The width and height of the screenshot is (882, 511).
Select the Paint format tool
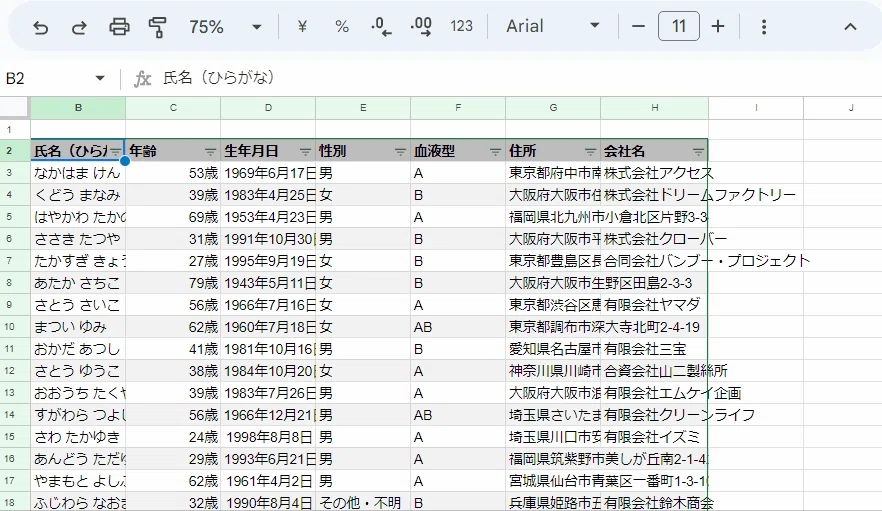(158, 27)
